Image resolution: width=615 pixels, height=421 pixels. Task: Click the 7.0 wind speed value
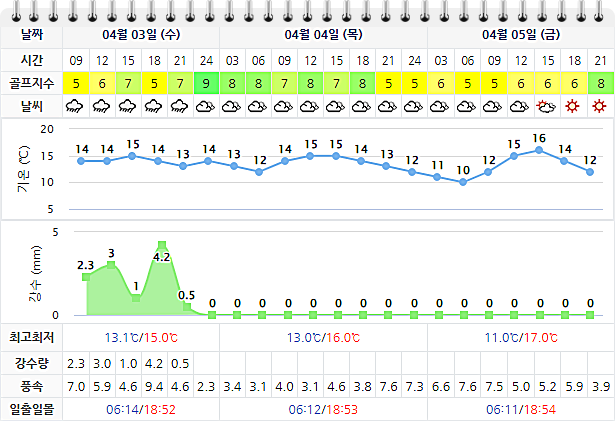pos(76,387)
